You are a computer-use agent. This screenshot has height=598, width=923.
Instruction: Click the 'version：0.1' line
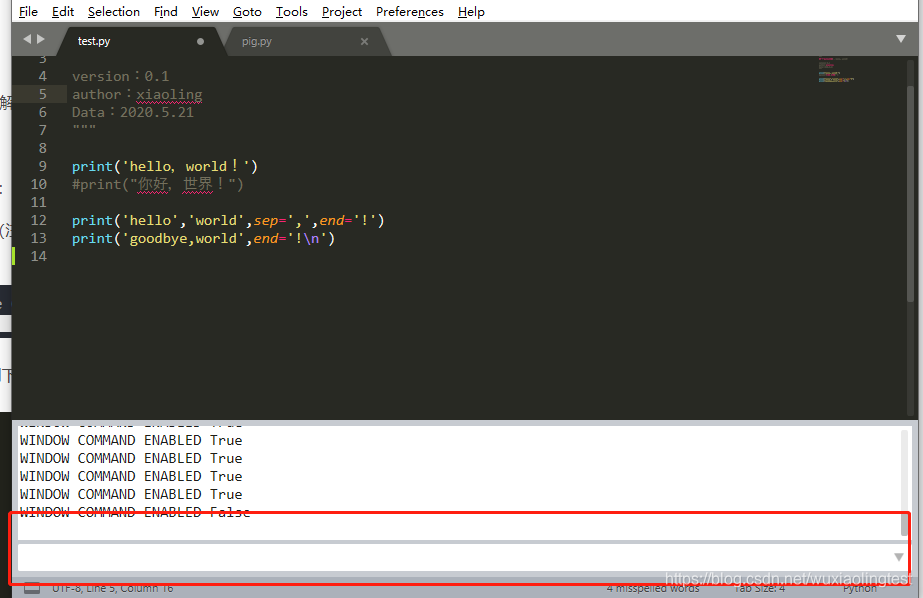click(121, 77)
